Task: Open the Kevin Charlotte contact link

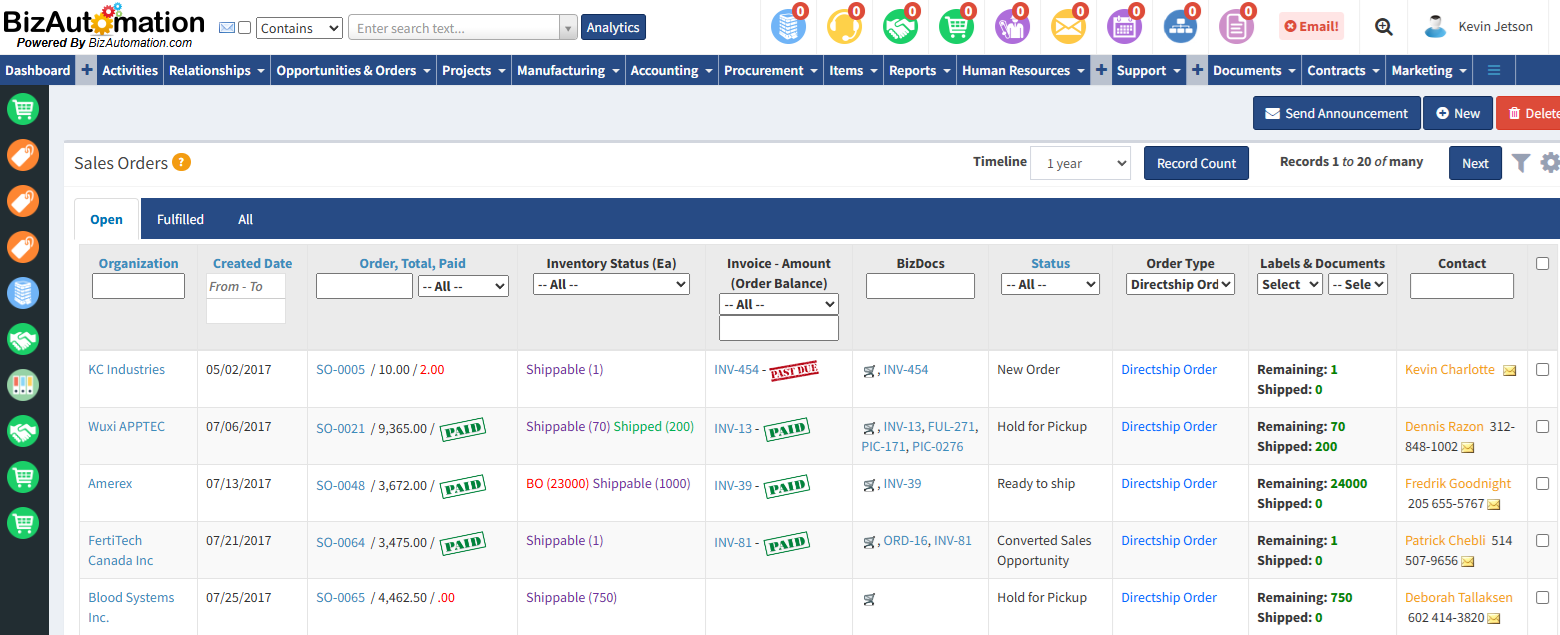Action: click(x=1449, y=369)
